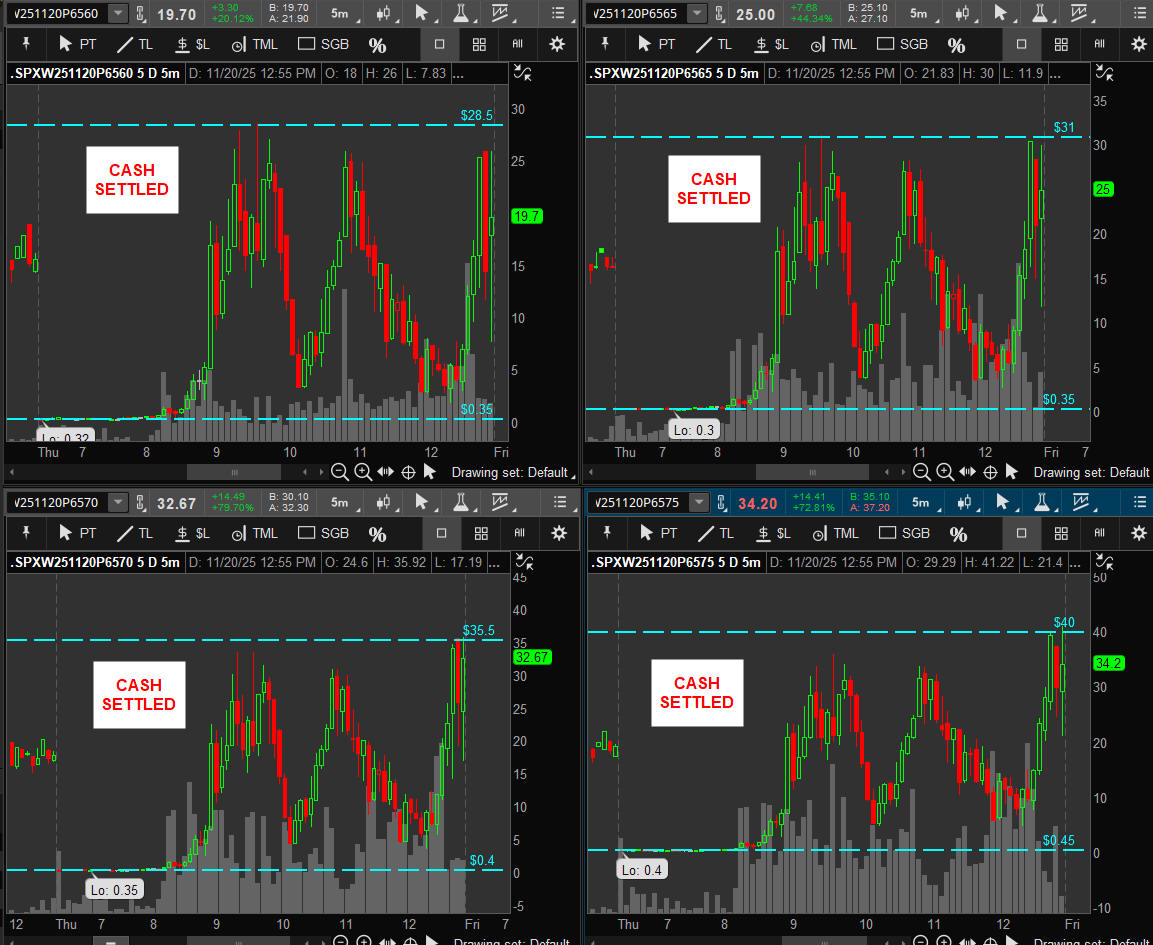
Task: Click the zoom out magnifier under the P6565 chart
Action: [x=921, y=472]
